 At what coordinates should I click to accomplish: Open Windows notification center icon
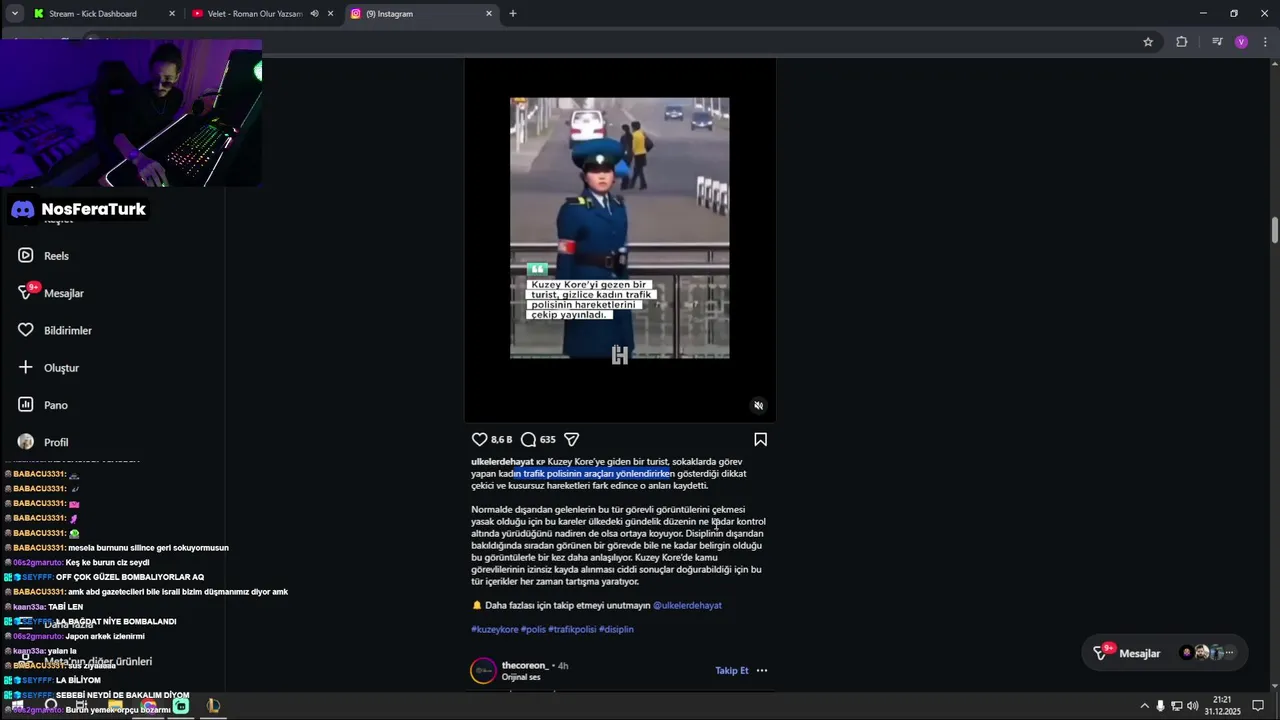coord(1258,706)
